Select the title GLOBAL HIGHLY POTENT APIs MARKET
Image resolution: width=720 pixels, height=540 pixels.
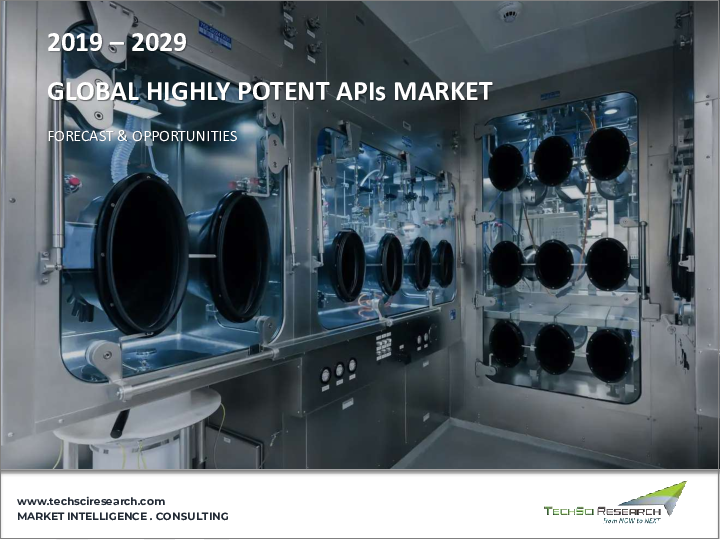click(270, 93)
